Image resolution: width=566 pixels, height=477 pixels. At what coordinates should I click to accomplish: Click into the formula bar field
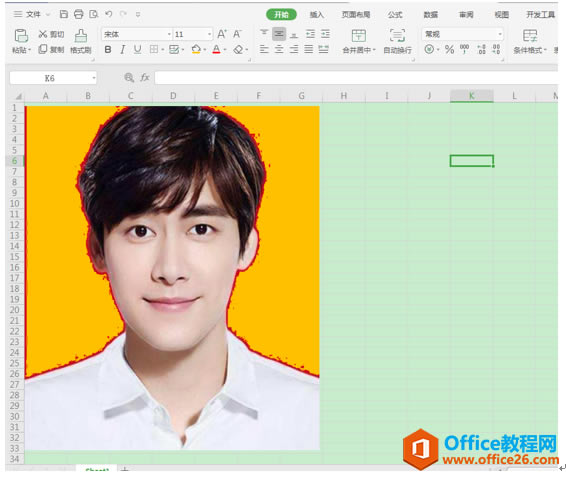pos(356,77)
